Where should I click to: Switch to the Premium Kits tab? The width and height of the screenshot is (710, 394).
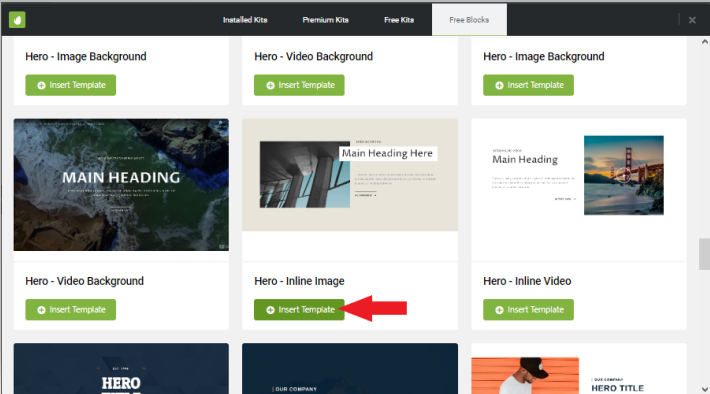coord(326,20)
